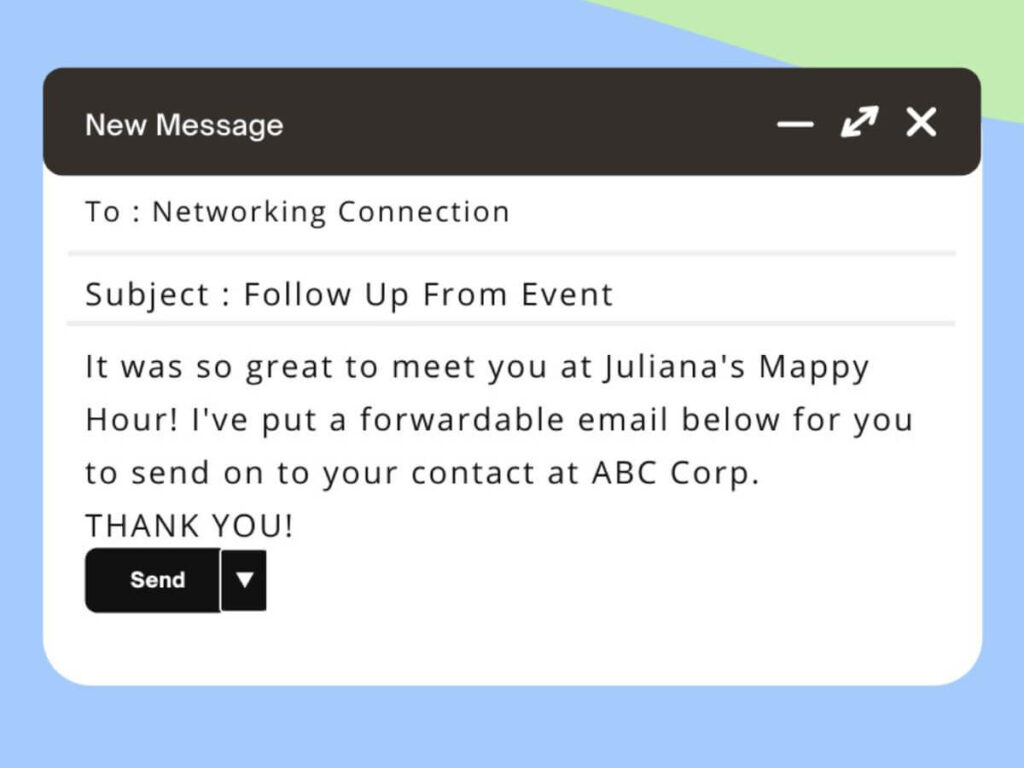
Task: Click the "Subject :" label
Action: [158, 295]
